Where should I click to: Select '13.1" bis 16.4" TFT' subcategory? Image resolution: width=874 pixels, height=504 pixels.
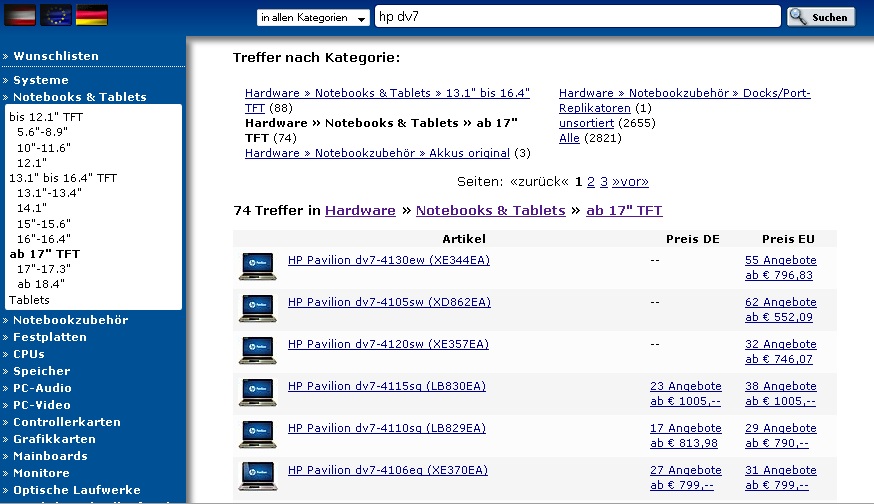(63, 178)
